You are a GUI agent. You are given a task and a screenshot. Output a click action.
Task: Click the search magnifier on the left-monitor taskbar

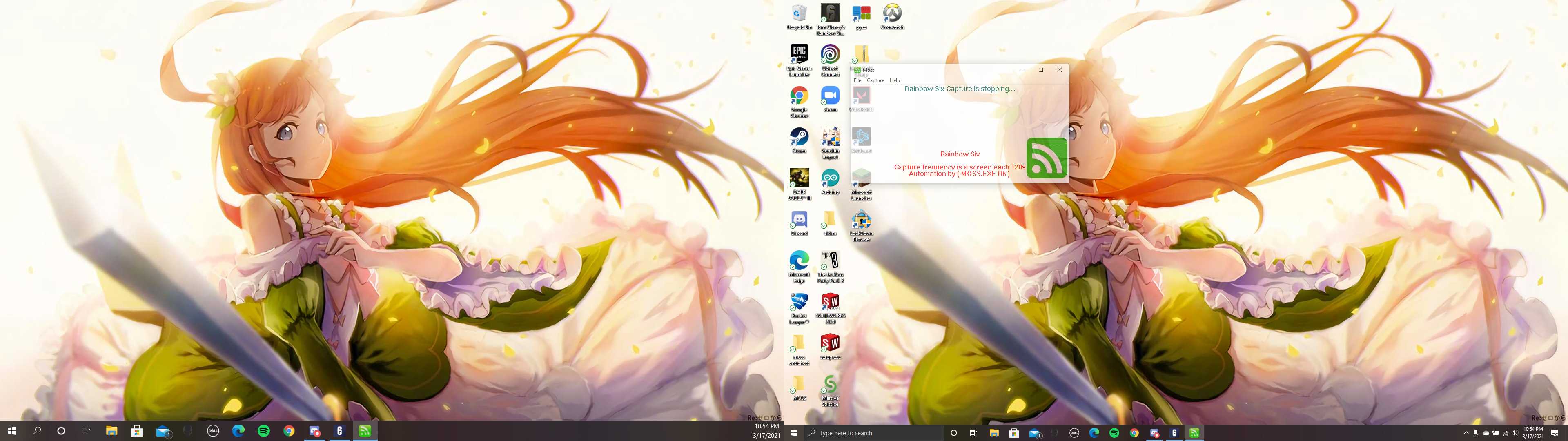tap(36, 431)
